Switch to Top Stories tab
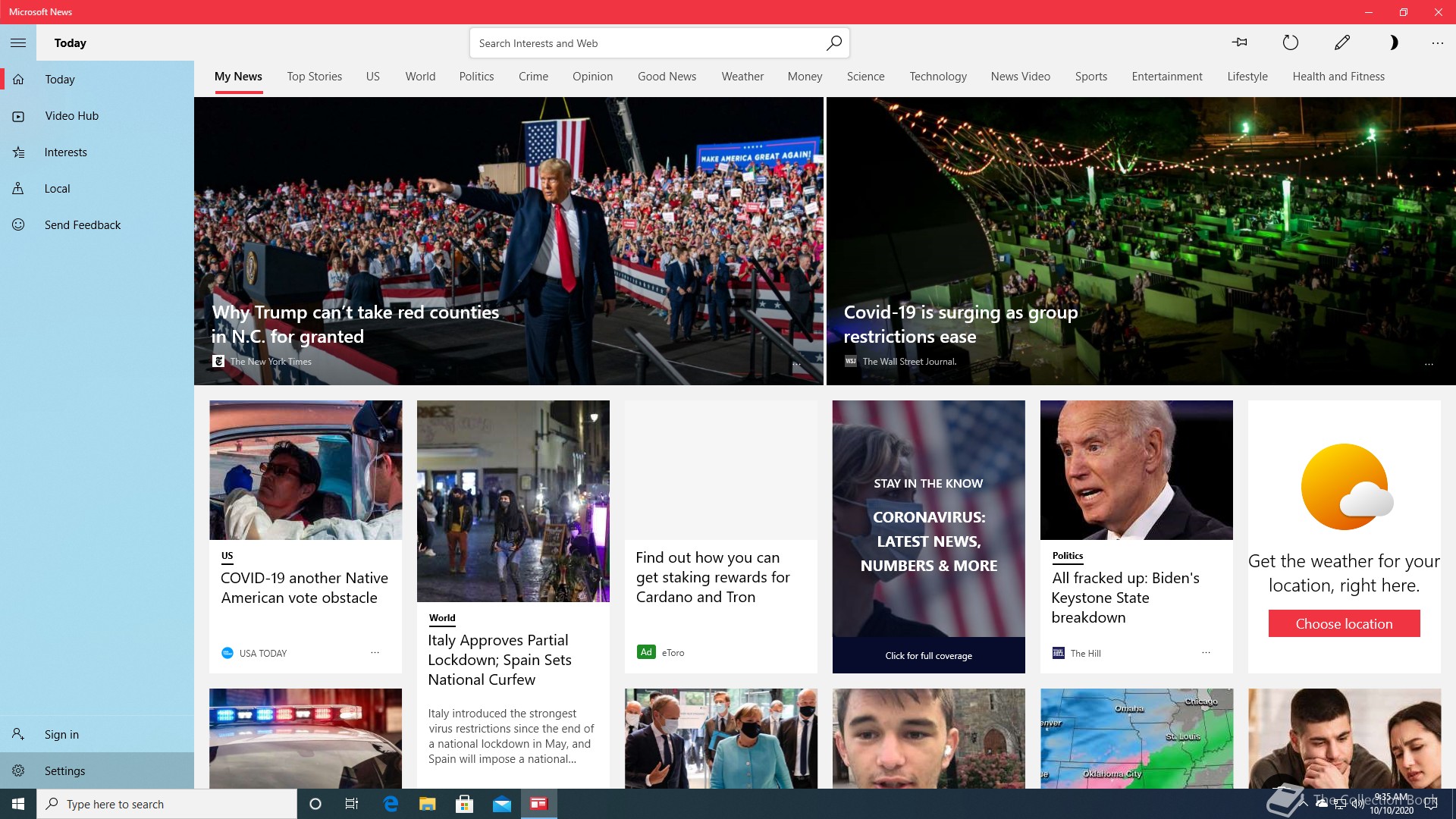The height and width of the screenshot is (819, 1456). tap(314, 77)
